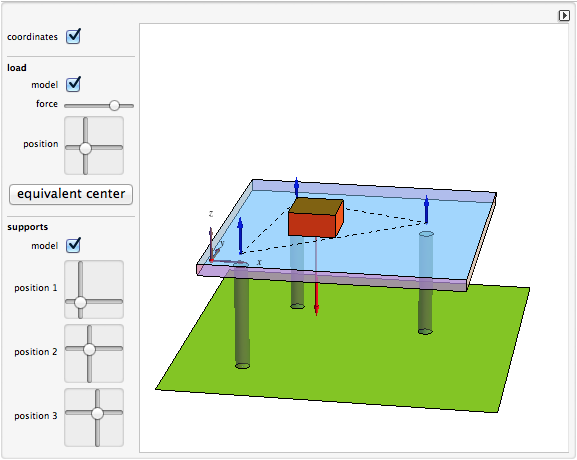This screenshot has width=577, height=460.
Task: Click the equivalent center button
Action: (x=71, y=194)
